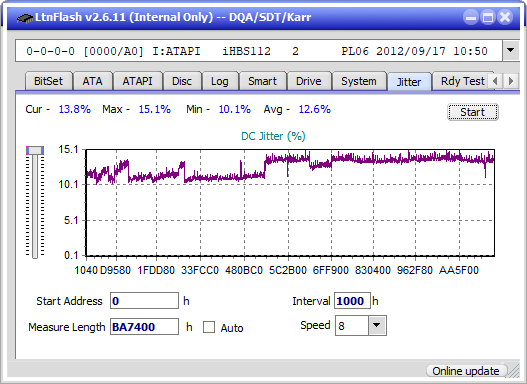Select the iHBS112 drive entry field
This screenshot has height=384, width=527.
point(259,51)
